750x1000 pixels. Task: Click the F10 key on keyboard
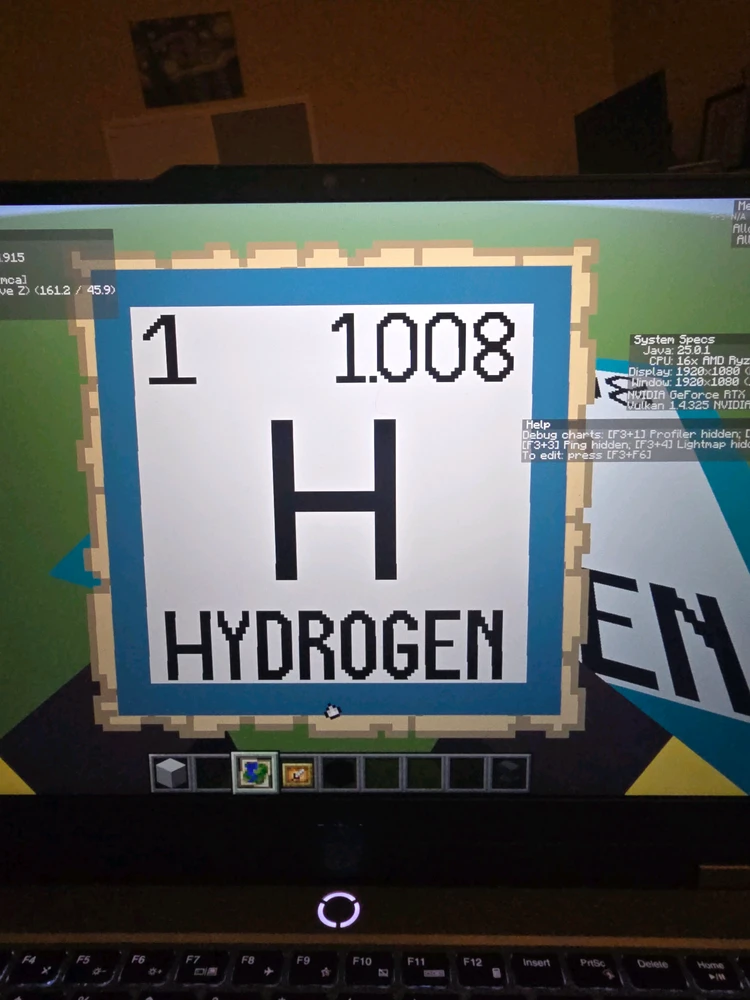[371, 967]
